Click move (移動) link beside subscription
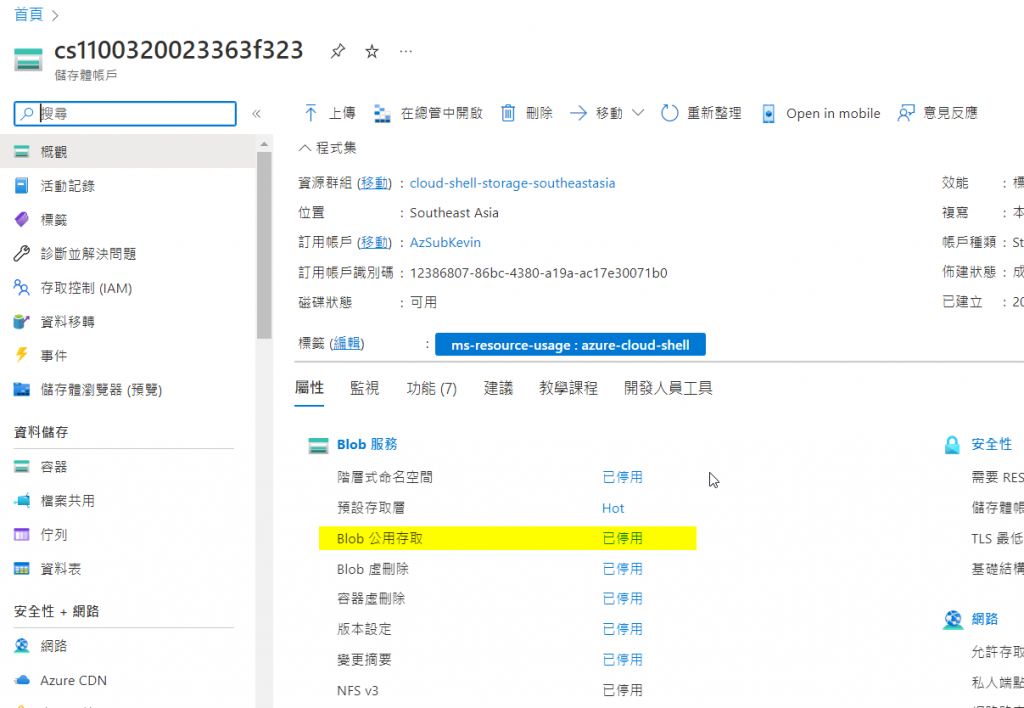The height and width of the screenshot is (708, 1024). tap(375, 242)
